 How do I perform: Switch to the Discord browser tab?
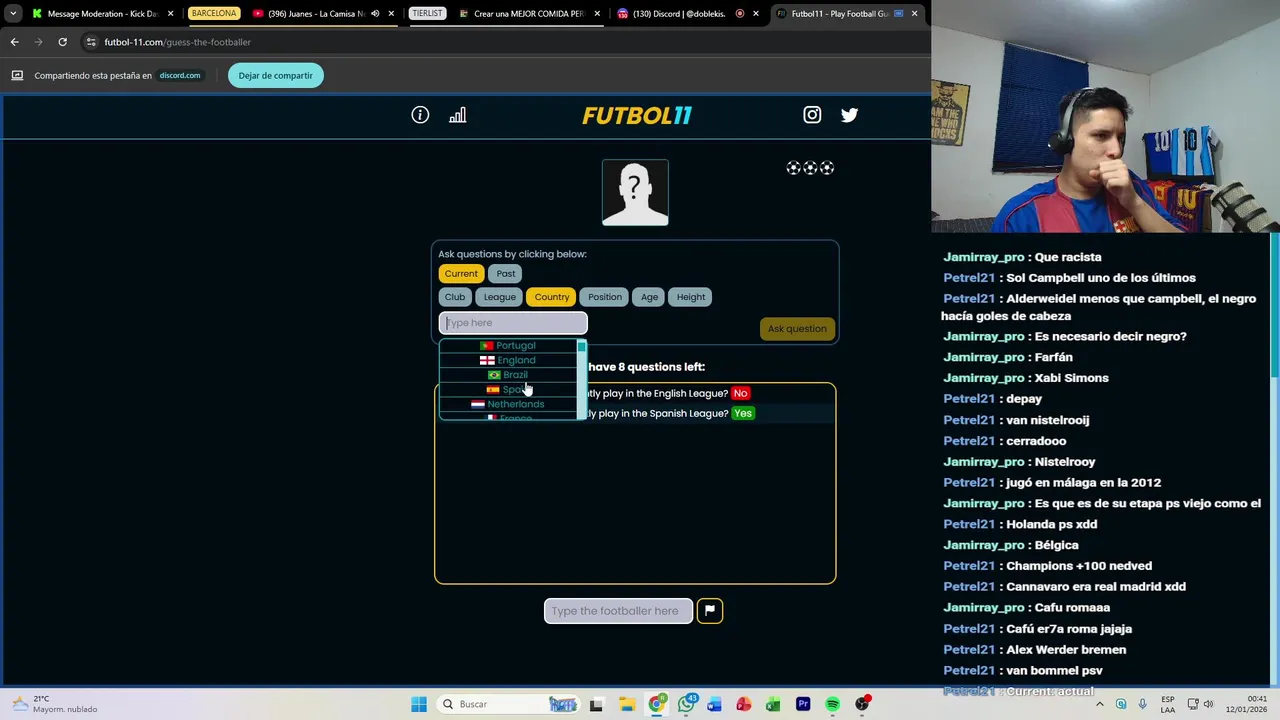(x=686, y=14)
